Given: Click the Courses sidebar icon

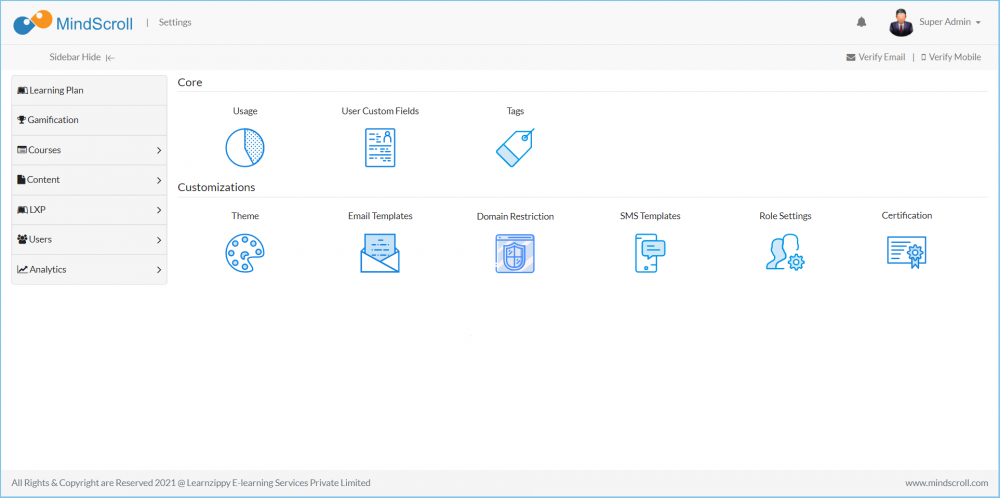Looking at the screenshot, I should pos(22,150).
